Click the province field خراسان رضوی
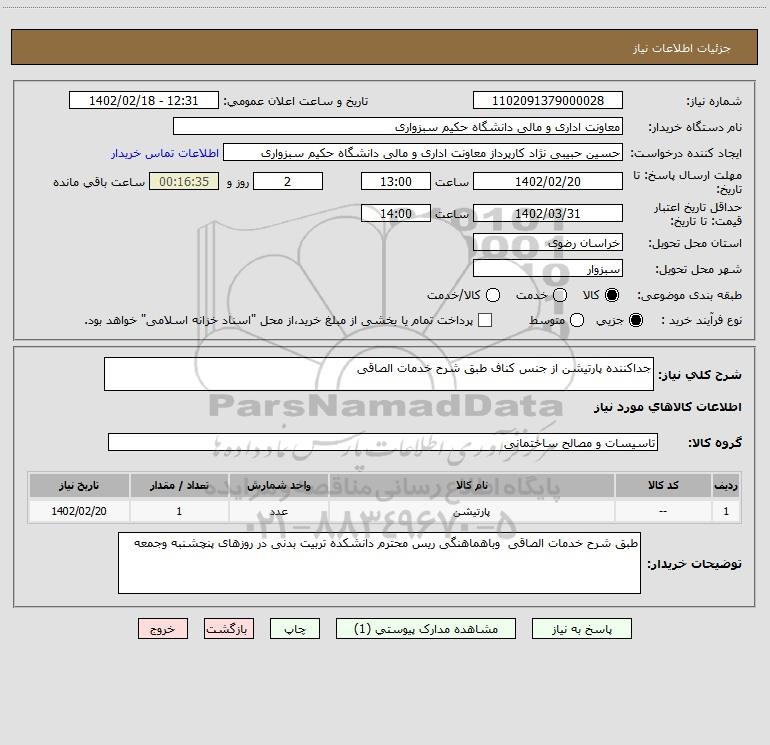Image resolution: width=770 pixels, height=745 pixels. (548, 243)
